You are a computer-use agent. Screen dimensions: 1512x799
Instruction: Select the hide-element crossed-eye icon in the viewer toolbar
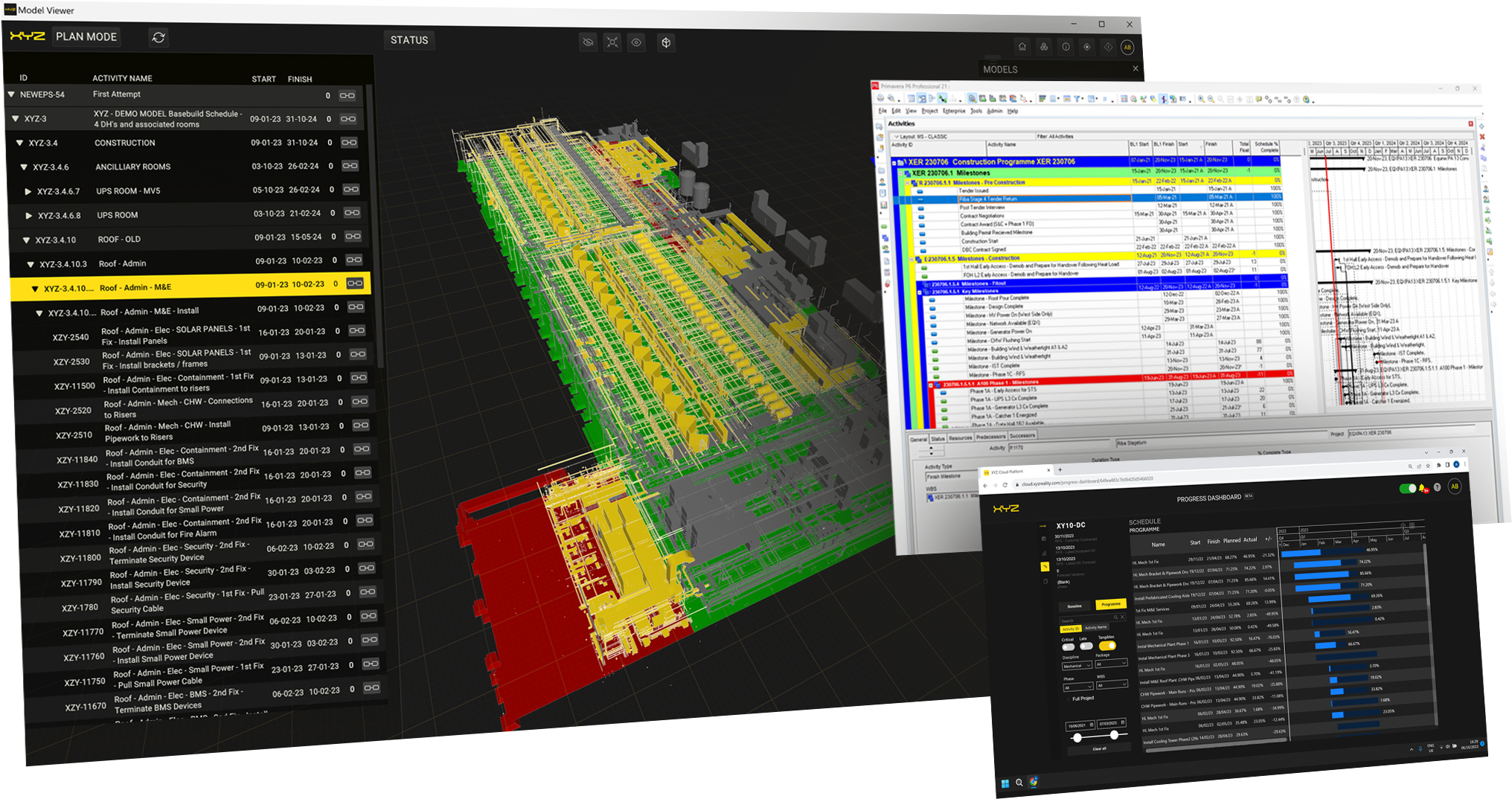coord(589,42)
